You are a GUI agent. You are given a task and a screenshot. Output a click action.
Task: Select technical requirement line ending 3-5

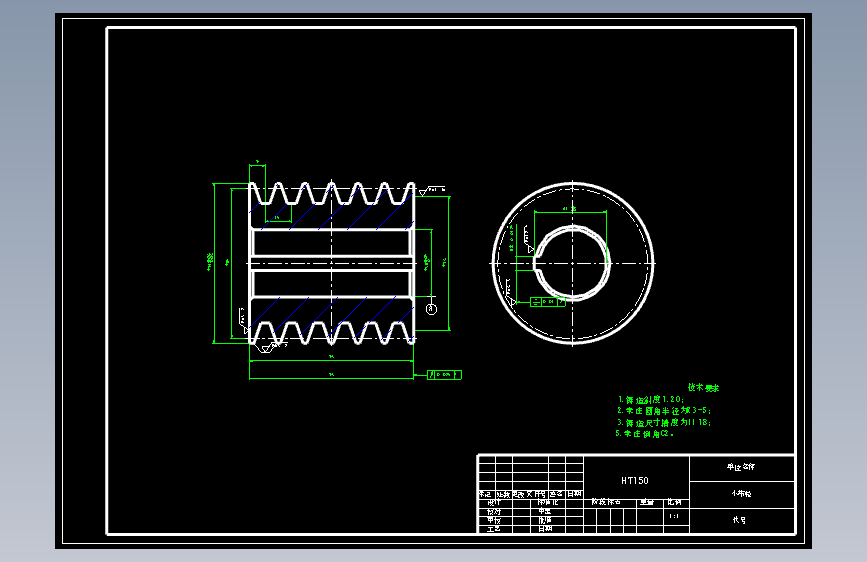[664, 411]
